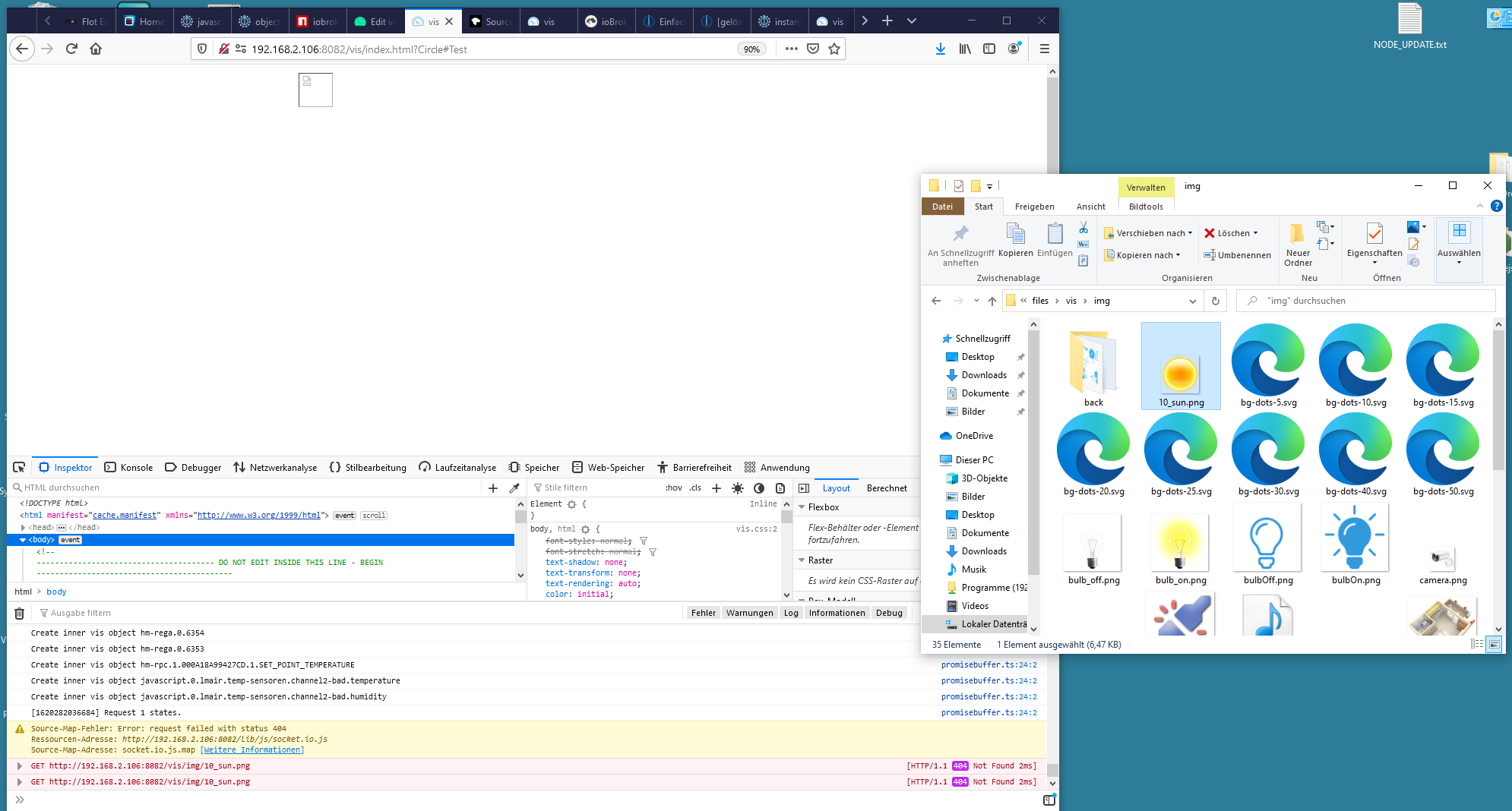Bookmark this page with the star icon

pos(834,49)
